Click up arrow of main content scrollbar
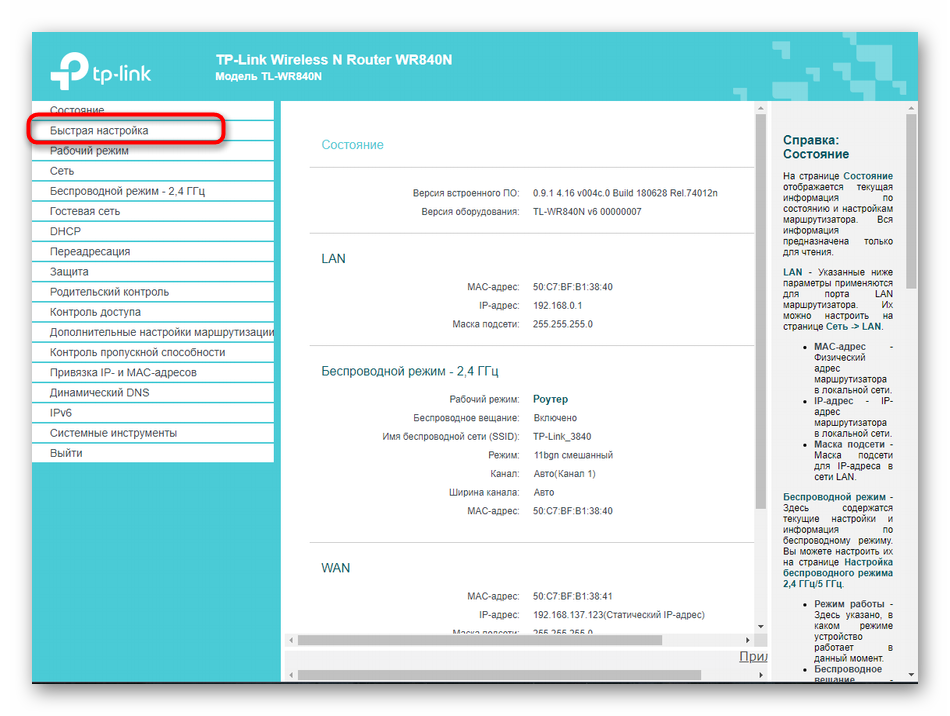 (759, 108)
